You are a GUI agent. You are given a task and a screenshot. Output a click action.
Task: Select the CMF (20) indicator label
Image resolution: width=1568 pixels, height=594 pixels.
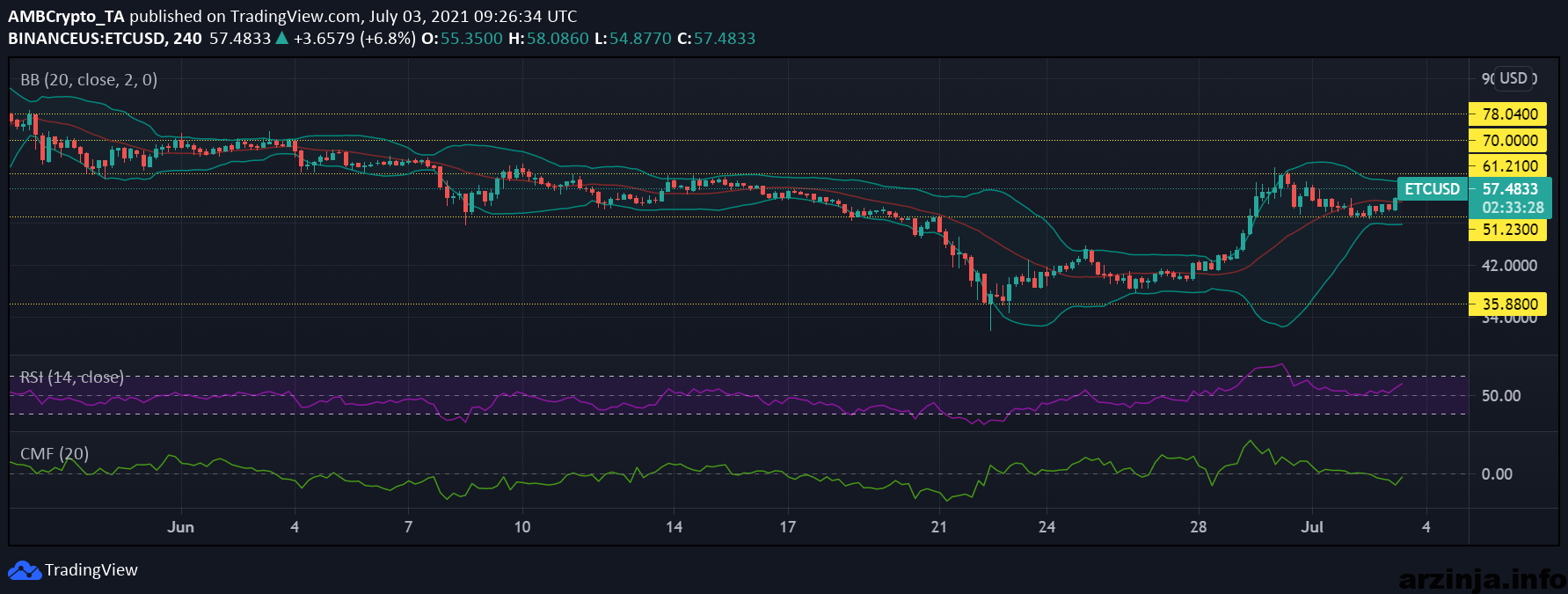(55, 454)
